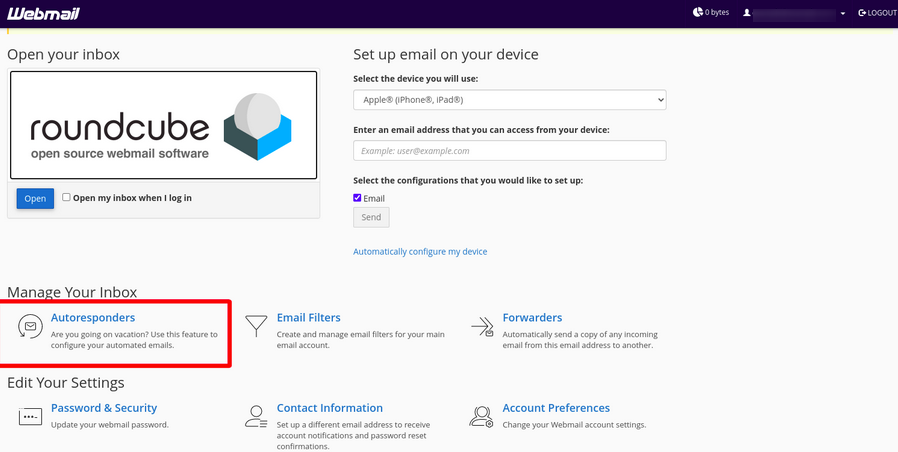Open the Email Filters link
Viewport: 898px width, 452px height.
[x=308, y=318]
